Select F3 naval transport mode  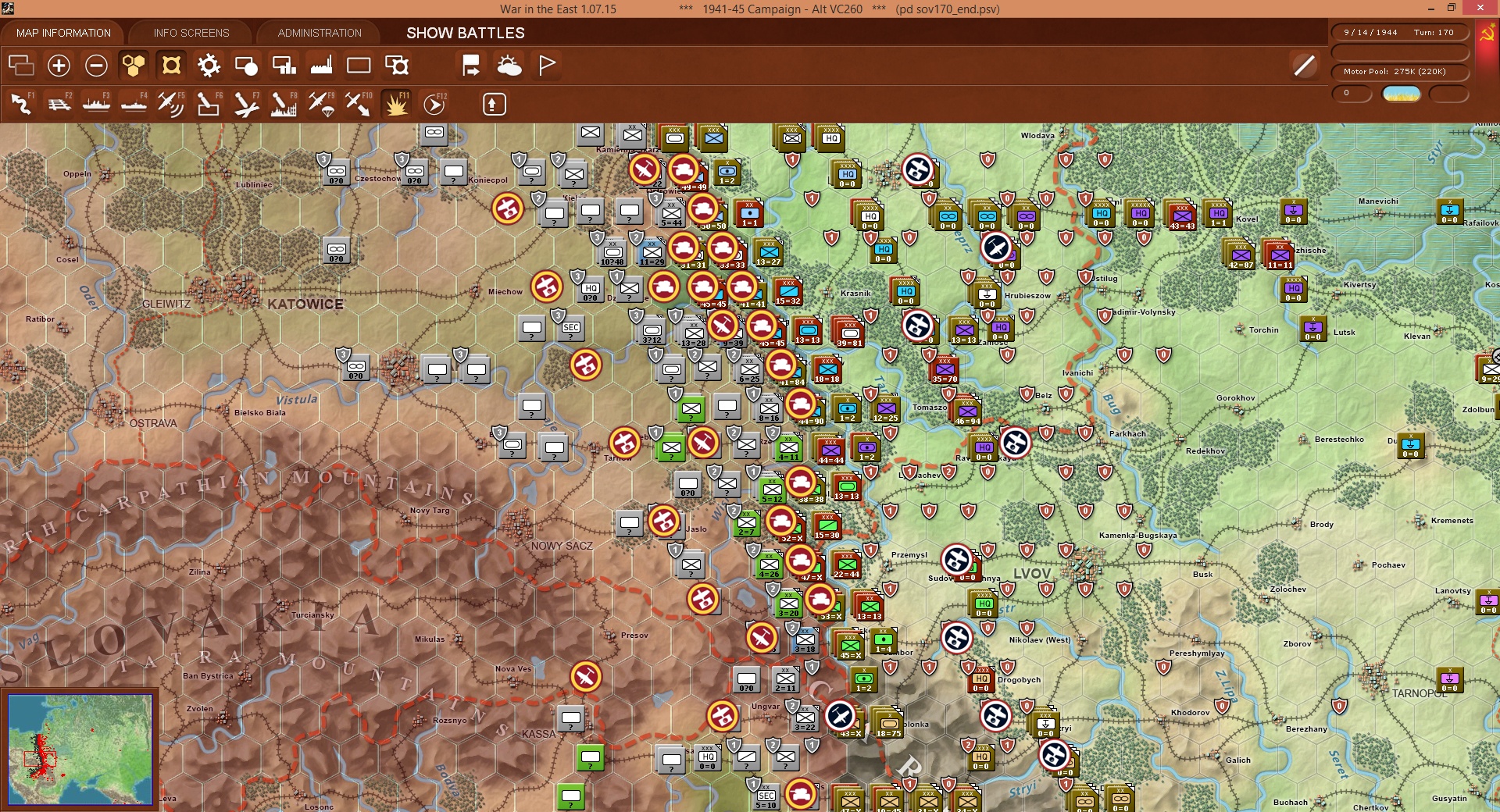tap(96, 104)
